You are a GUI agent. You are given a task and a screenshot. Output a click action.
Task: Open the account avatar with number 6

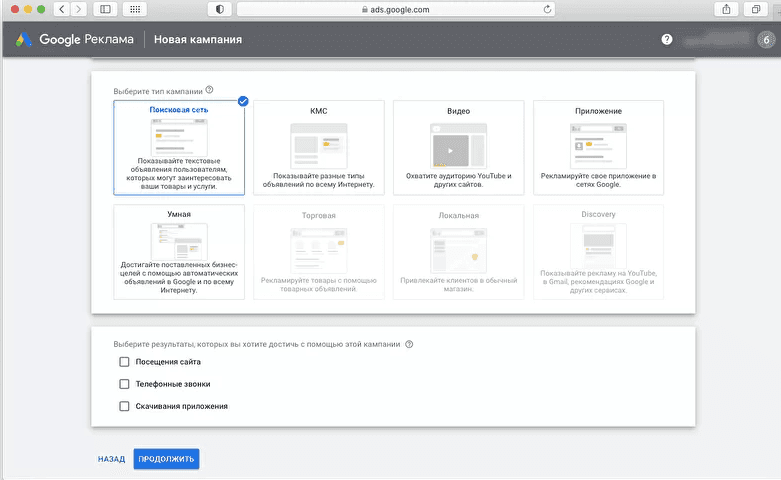(766, 40)
